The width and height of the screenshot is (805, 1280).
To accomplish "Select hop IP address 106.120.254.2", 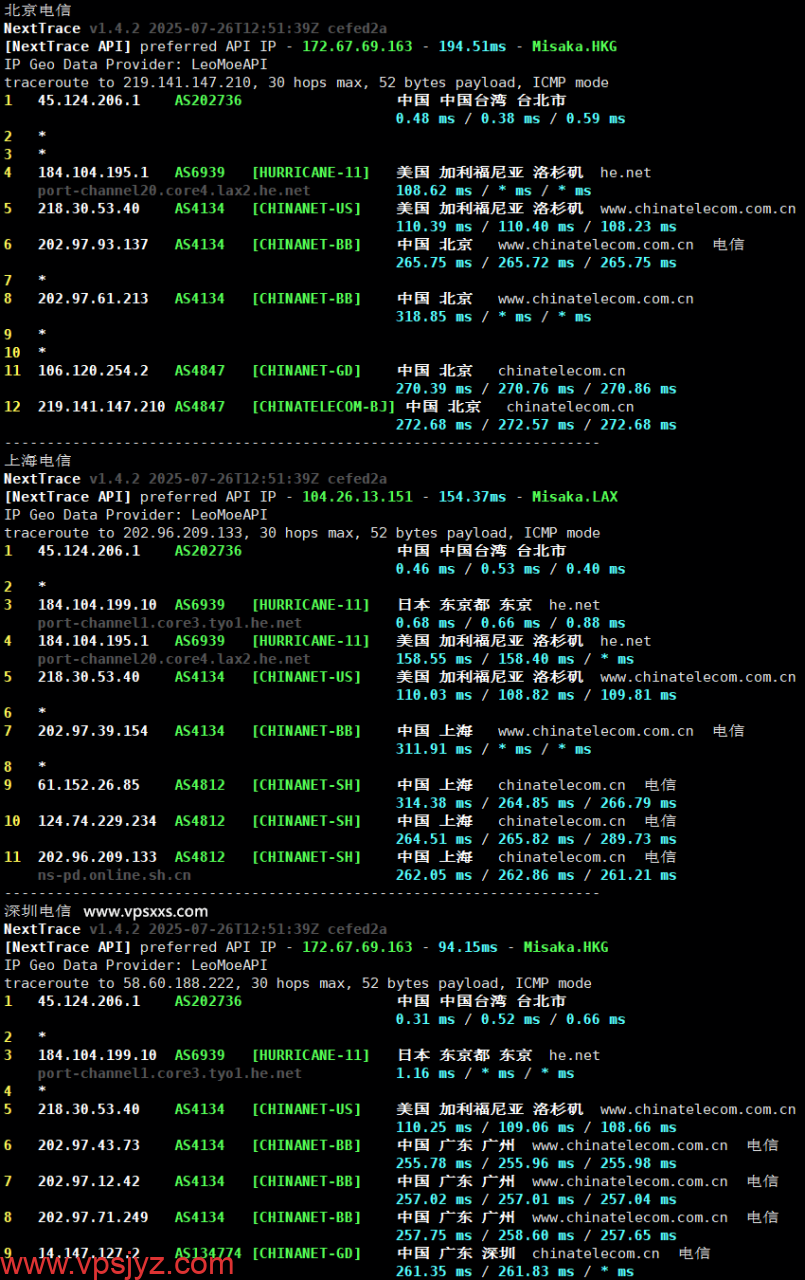I will (93, 371).
